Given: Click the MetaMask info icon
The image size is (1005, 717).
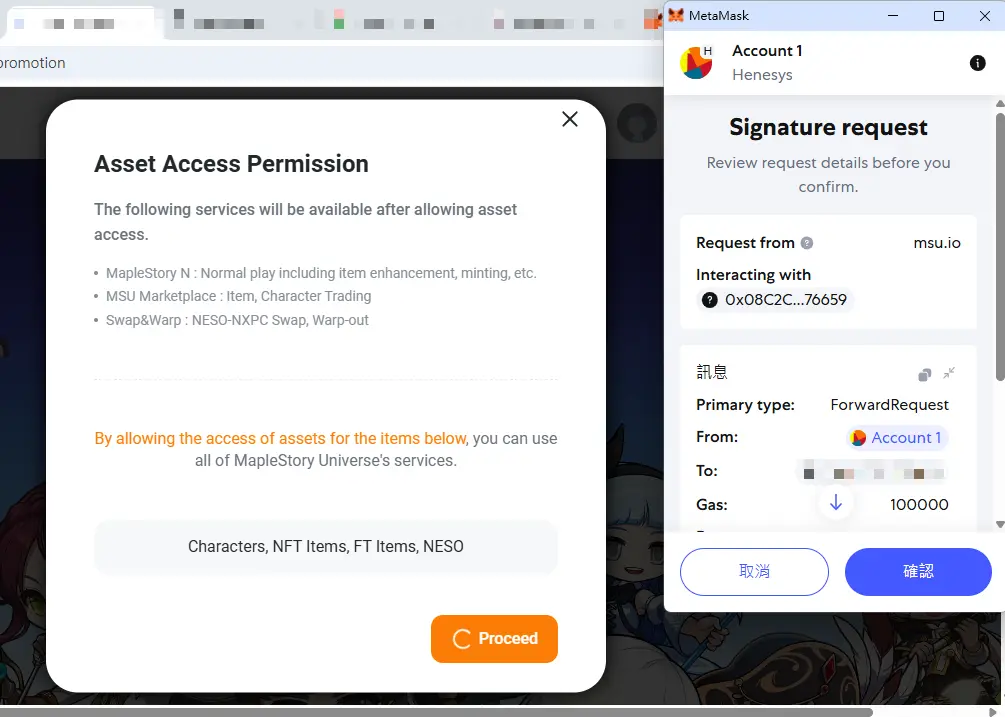Looking at the screenshot, I should pyautogui.click(x=977, y=63).
